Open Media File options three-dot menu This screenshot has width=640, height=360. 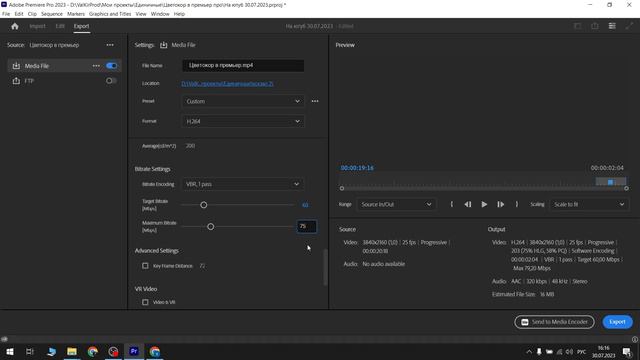(x=96, y=66)
